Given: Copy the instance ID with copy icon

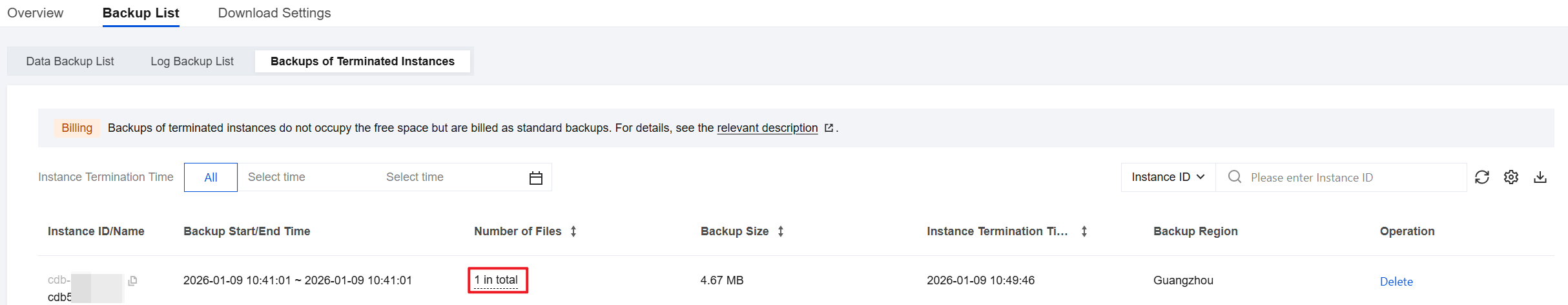Looking at the screenshot, I should tap(132, 280).
